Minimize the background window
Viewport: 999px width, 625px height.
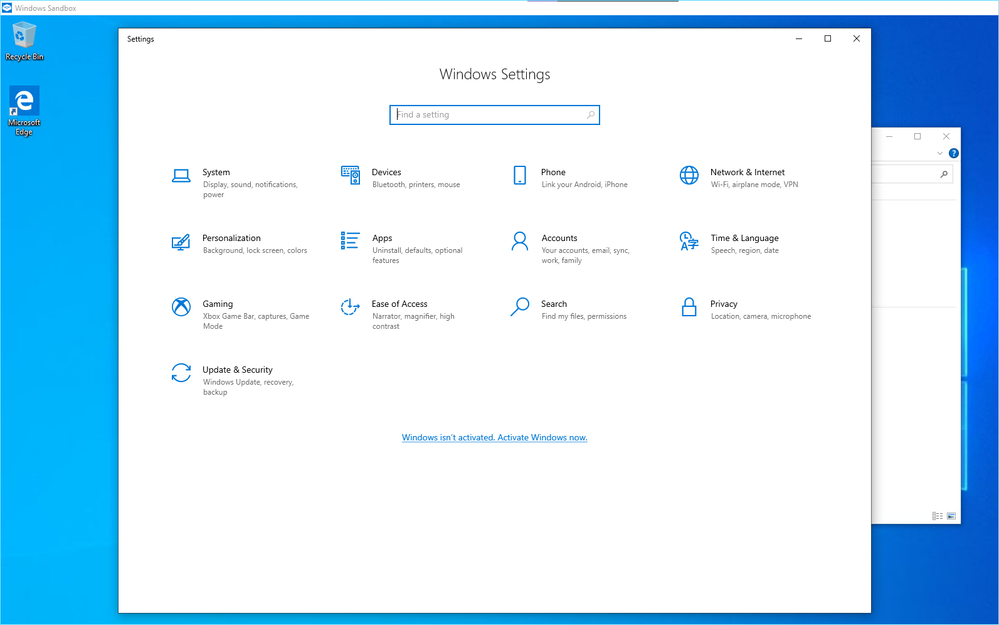tap(889, 136)
